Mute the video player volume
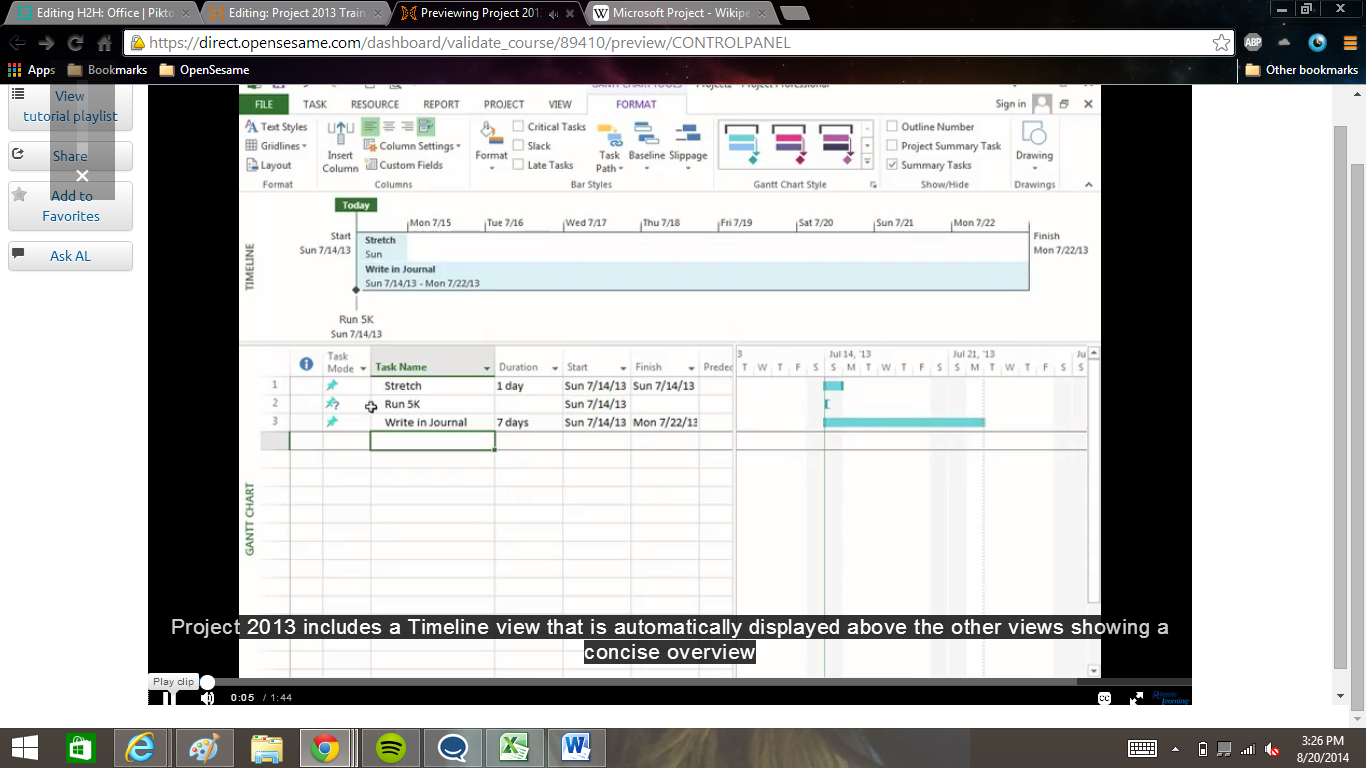1366x768 pixels. click(x=207, y=698)
